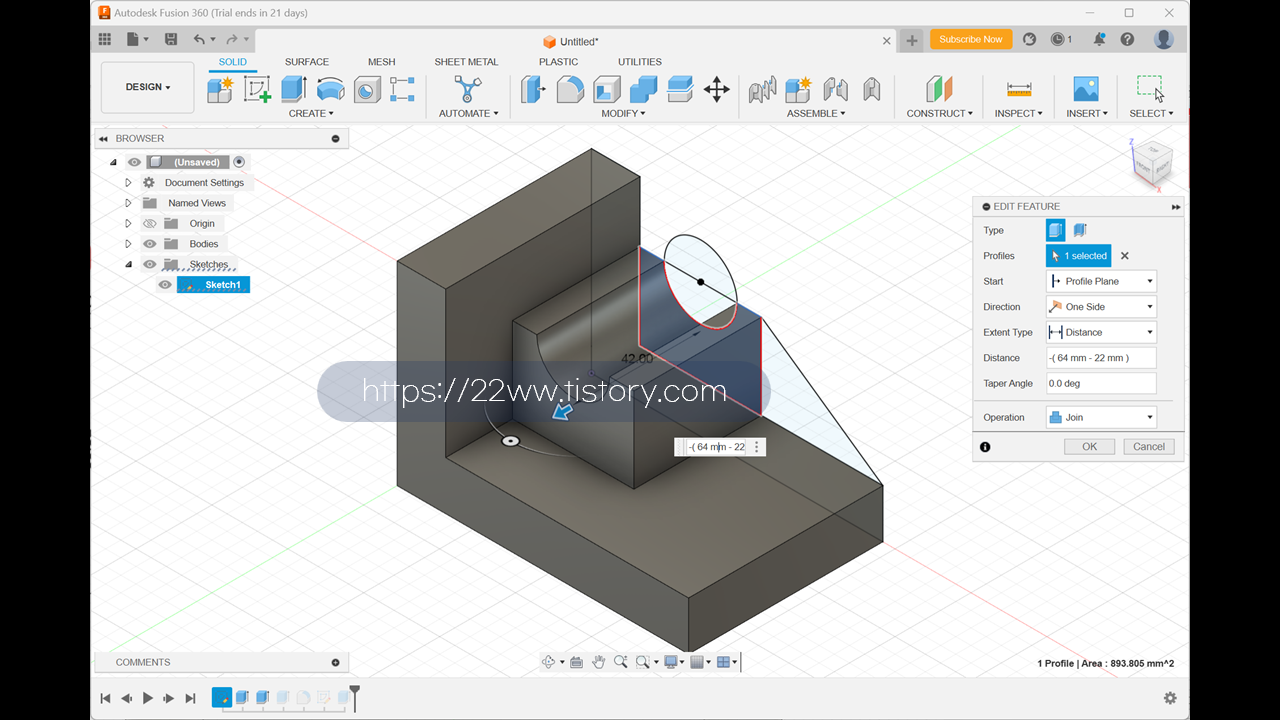
Task: Choose the Fillet tool
Action: (570, 89)
